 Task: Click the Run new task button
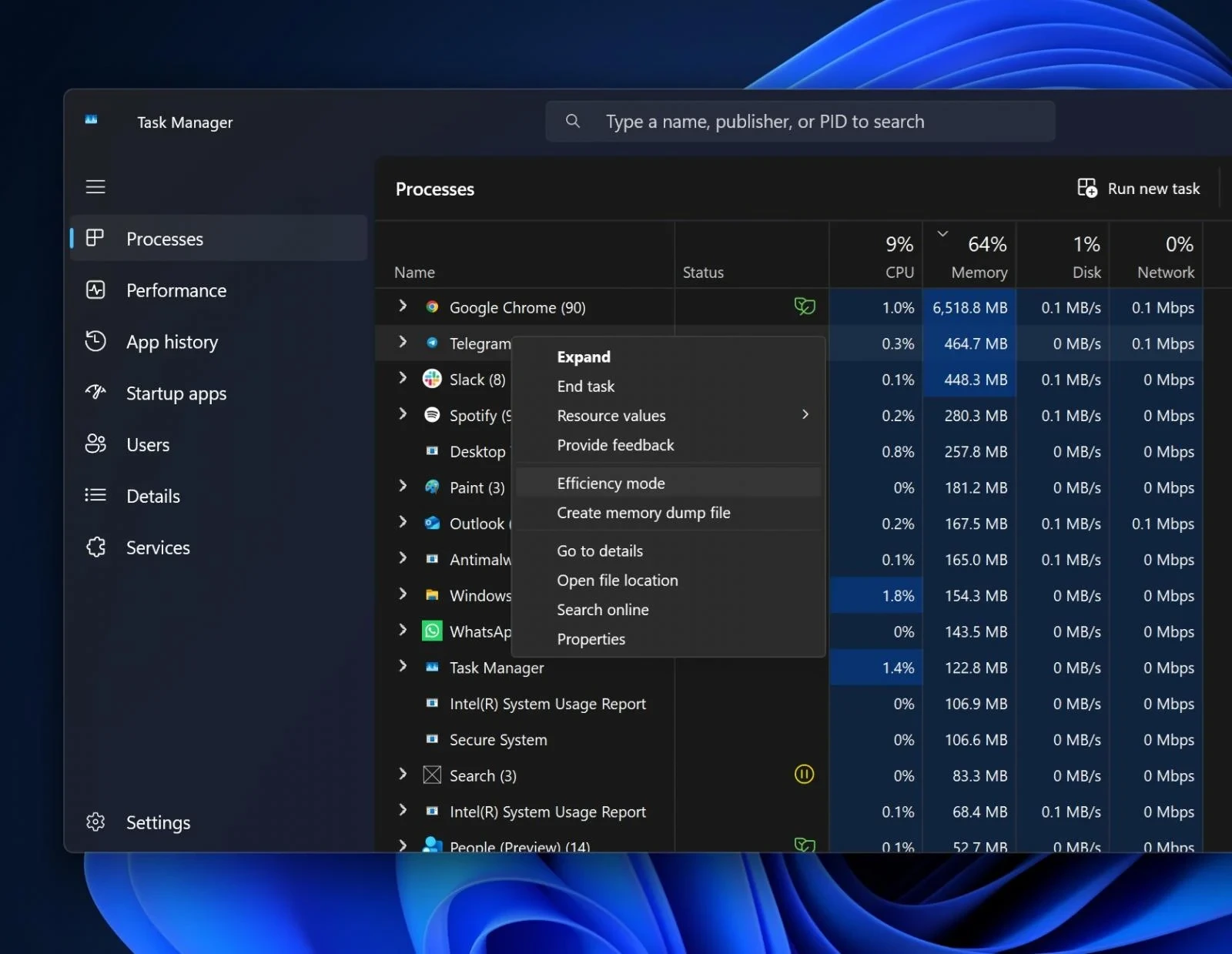point(1140,188)
